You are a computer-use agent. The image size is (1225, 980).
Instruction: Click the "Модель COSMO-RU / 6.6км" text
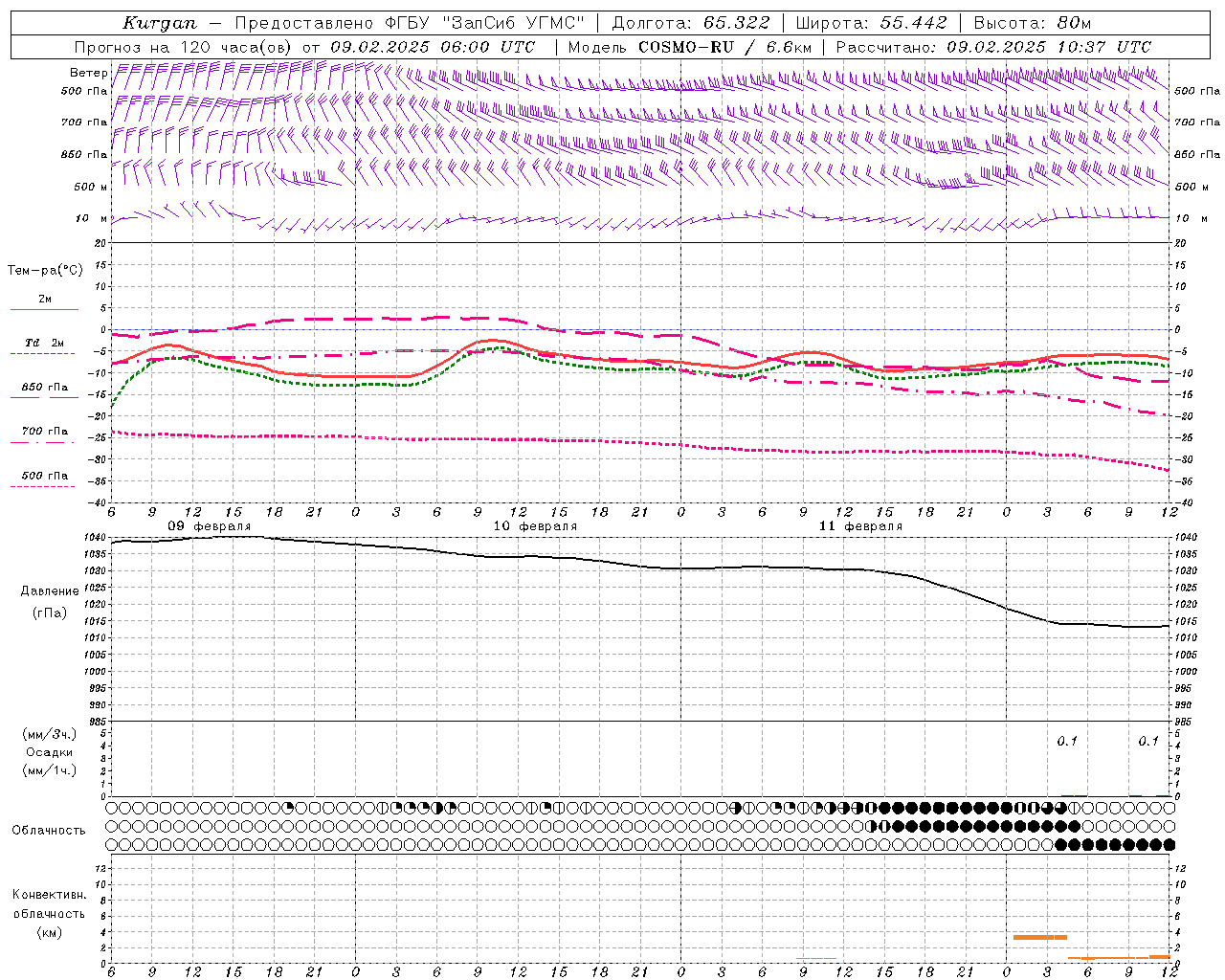pyautogui.click(x=689, y=47)
